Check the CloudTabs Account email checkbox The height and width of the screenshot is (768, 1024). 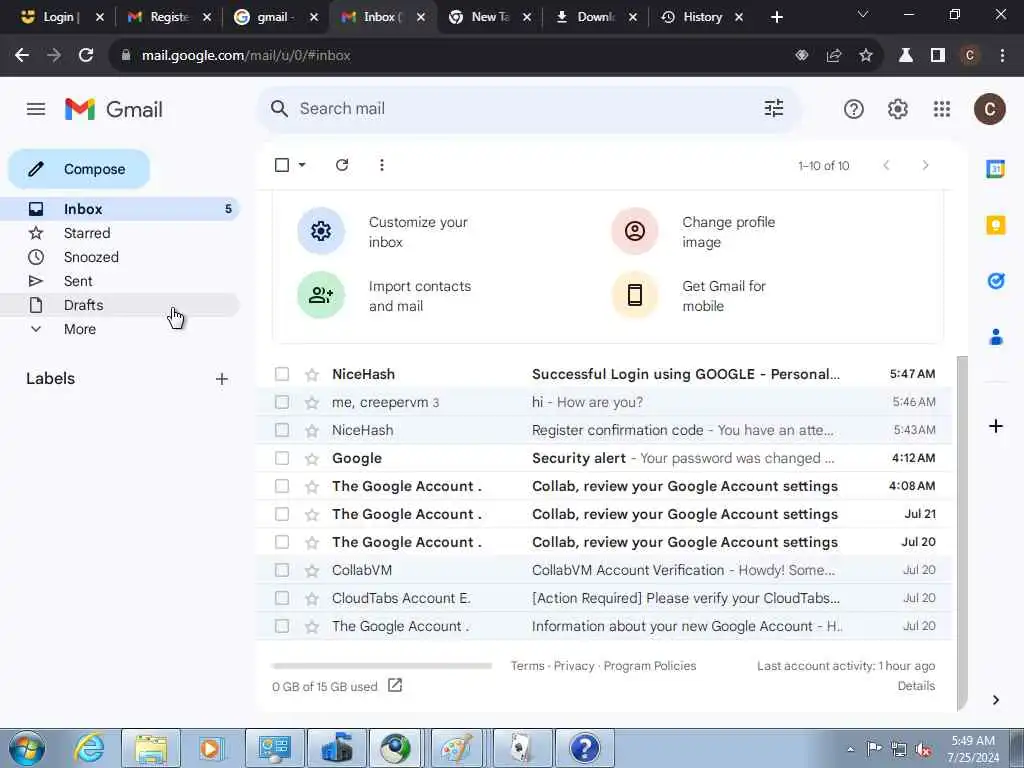(281, 598)
